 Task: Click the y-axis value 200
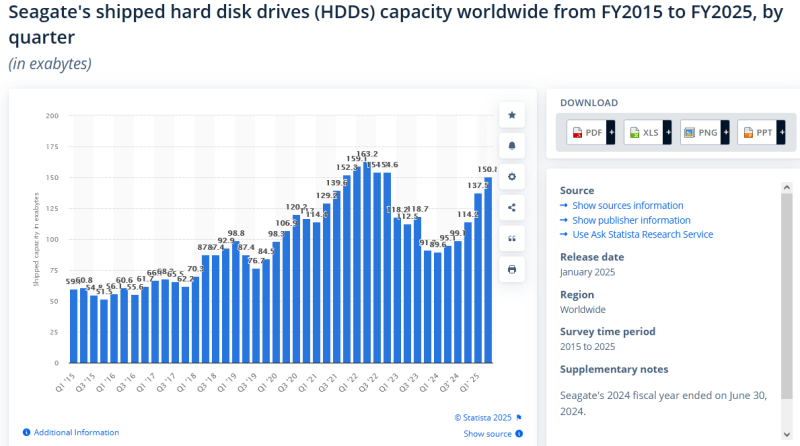(x=52, y=116)
